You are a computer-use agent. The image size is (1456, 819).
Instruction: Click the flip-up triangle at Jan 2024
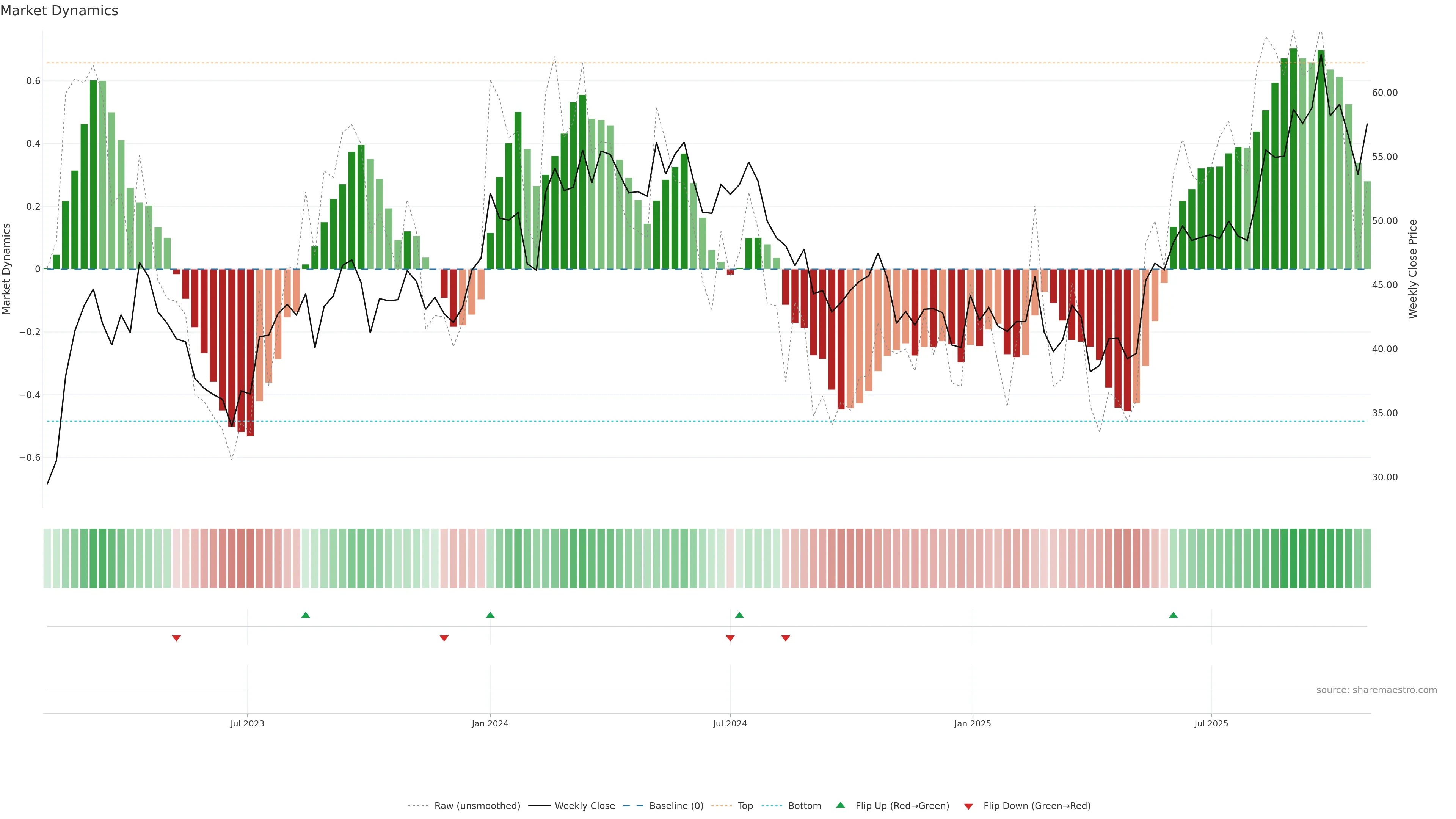490,615
